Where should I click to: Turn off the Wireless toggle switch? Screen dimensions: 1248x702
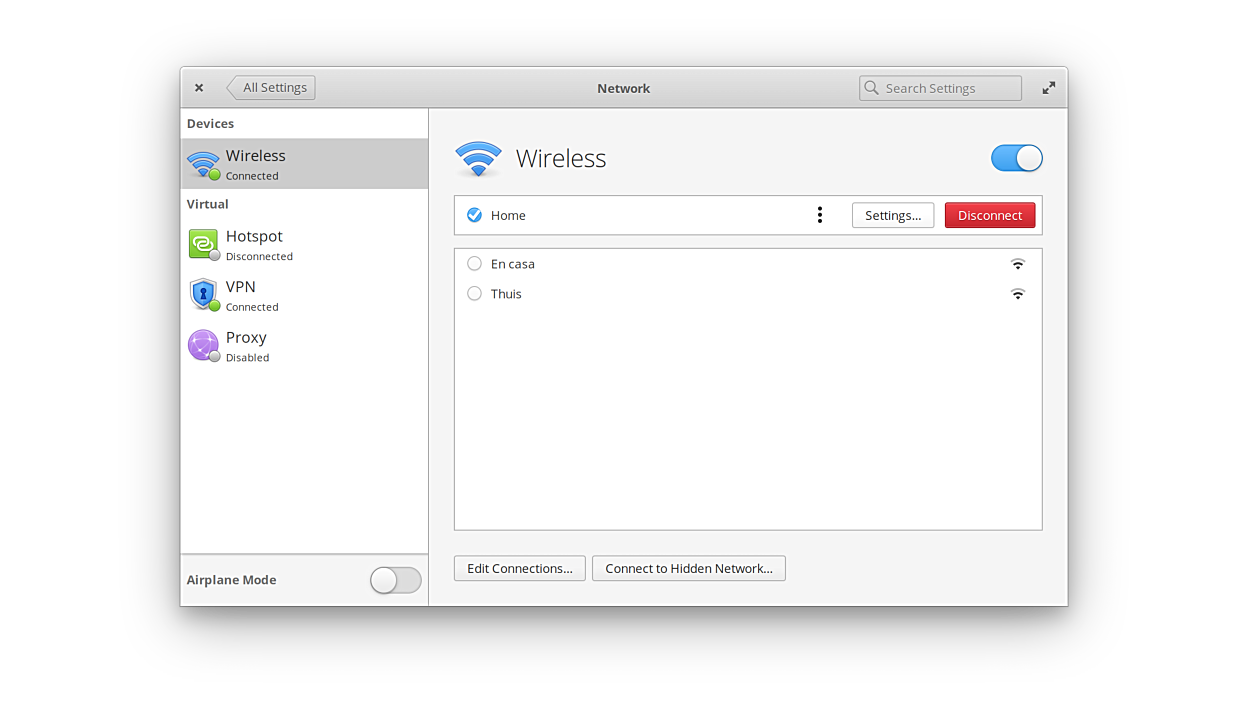pyautogui.click(x=1016, y=158)
